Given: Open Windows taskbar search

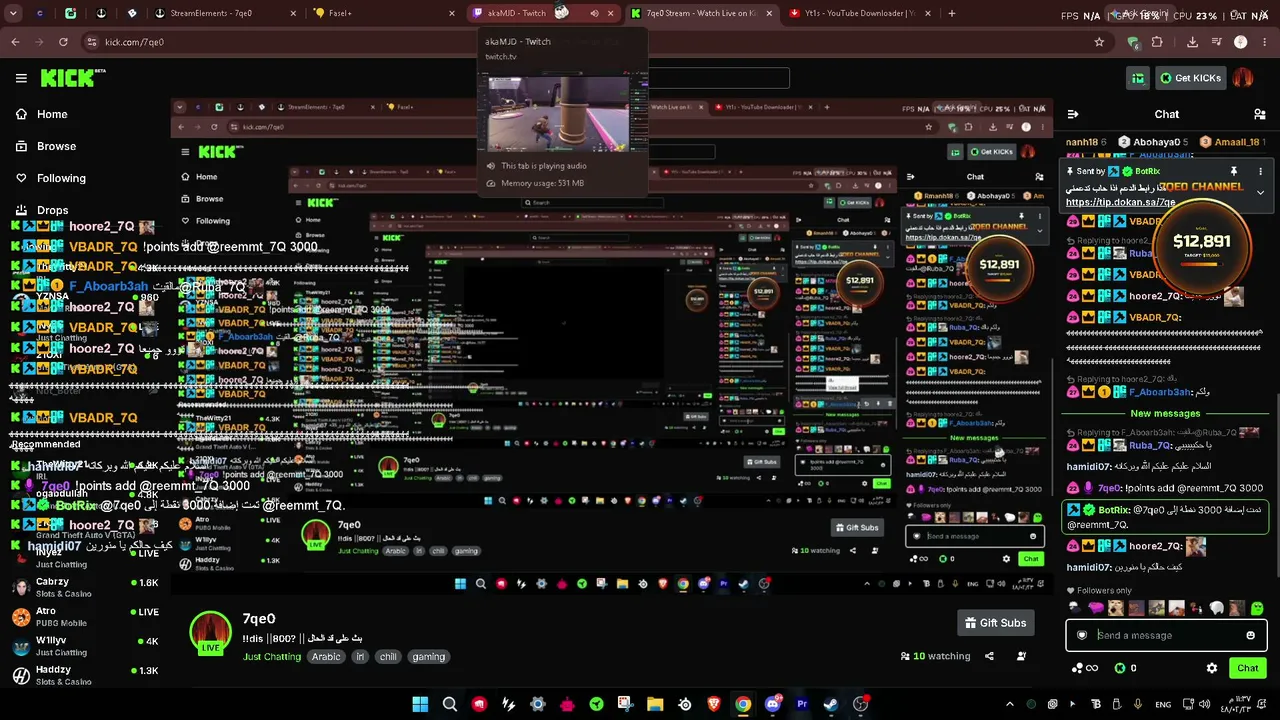Looking at the screenshot, I should pos(450,704).
